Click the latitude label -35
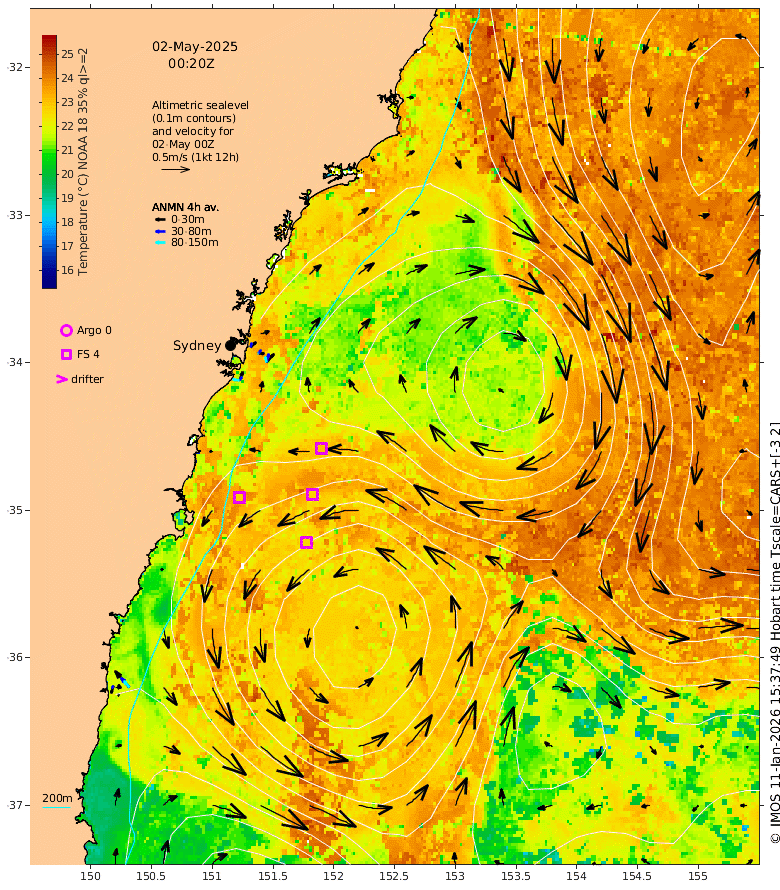This screenshot has width=780, height=890. pos(15,510)
